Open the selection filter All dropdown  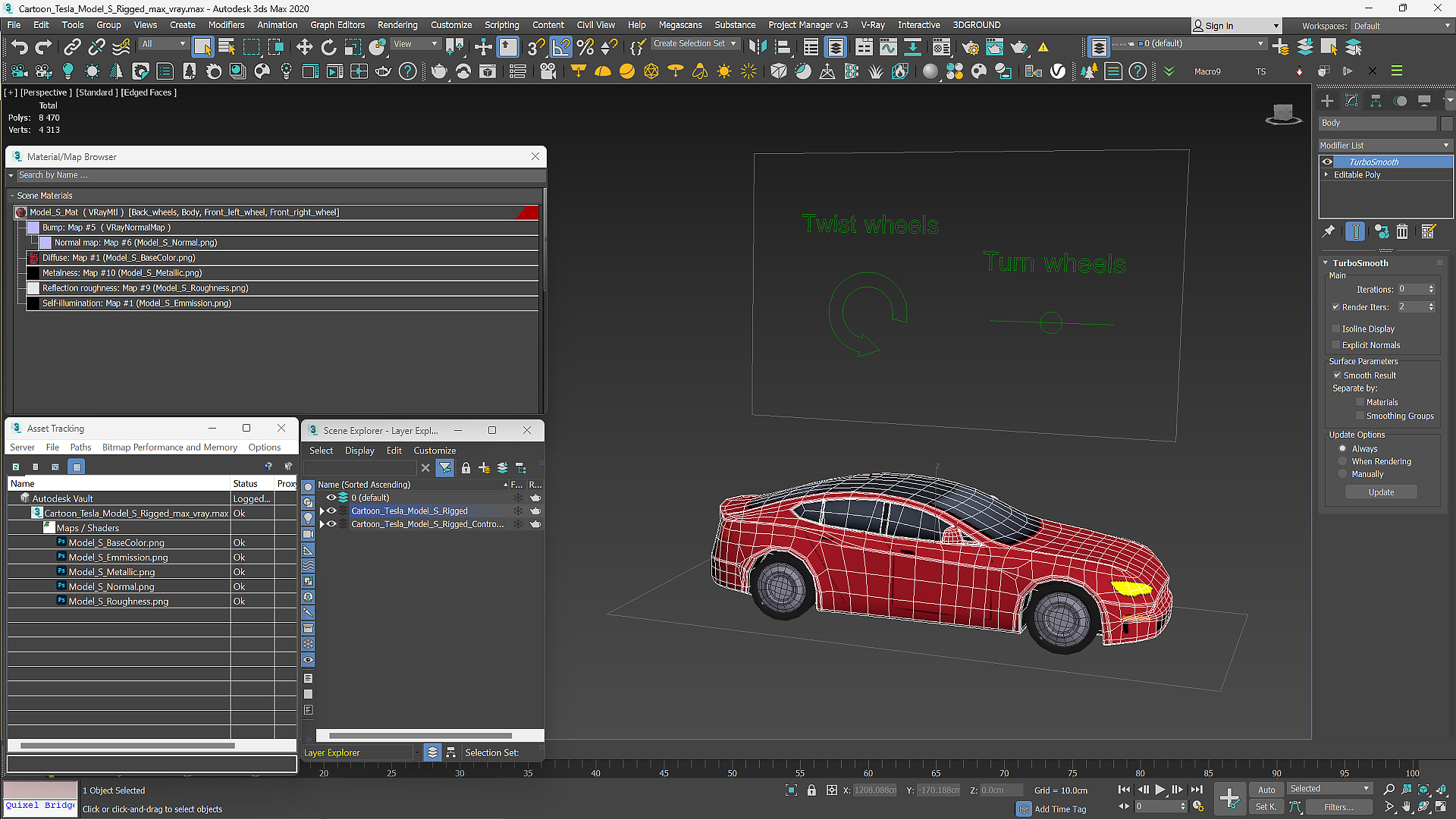(163, 44)
